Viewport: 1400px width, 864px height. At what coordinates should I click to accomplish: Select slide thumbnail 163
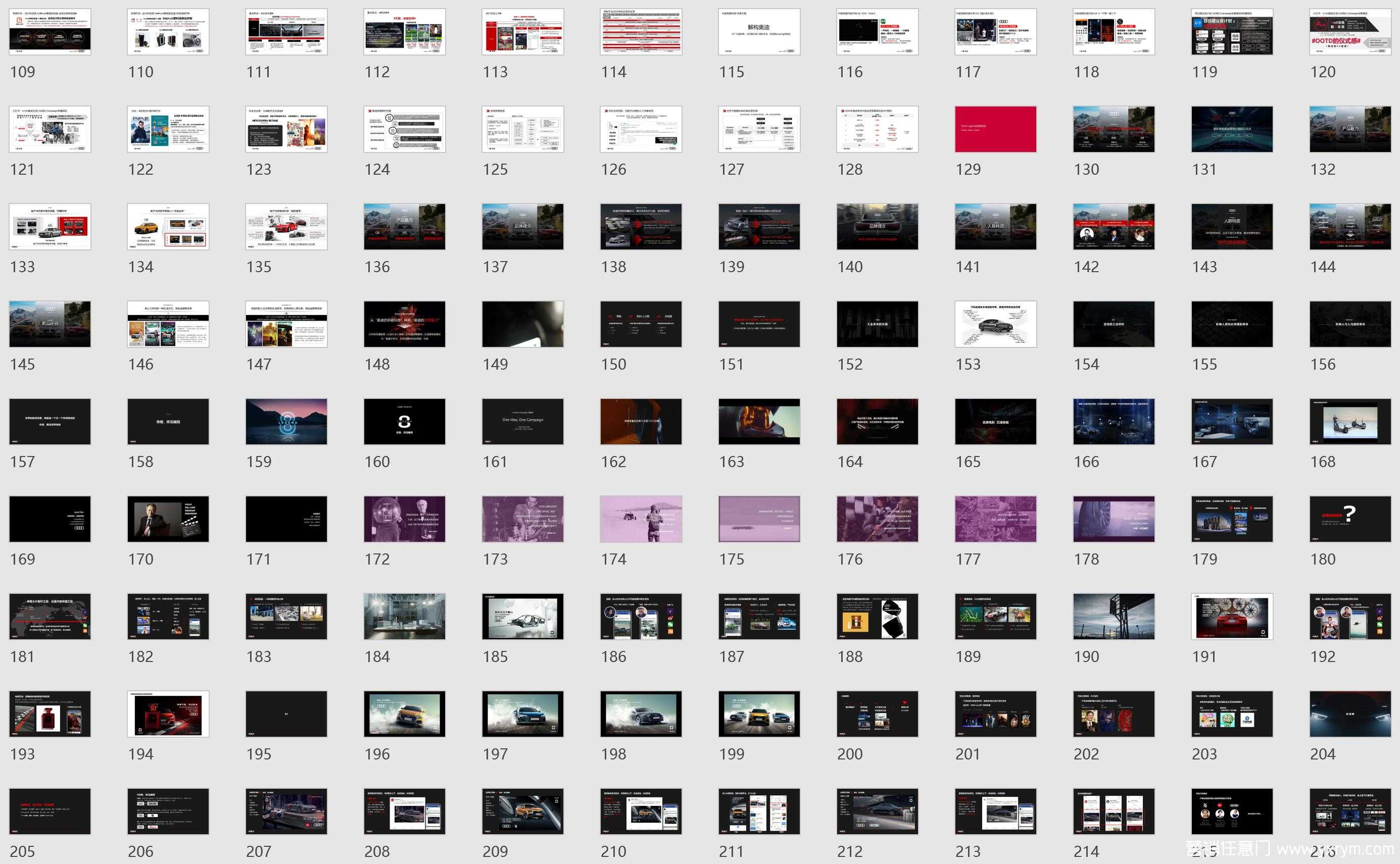point(759,422)
